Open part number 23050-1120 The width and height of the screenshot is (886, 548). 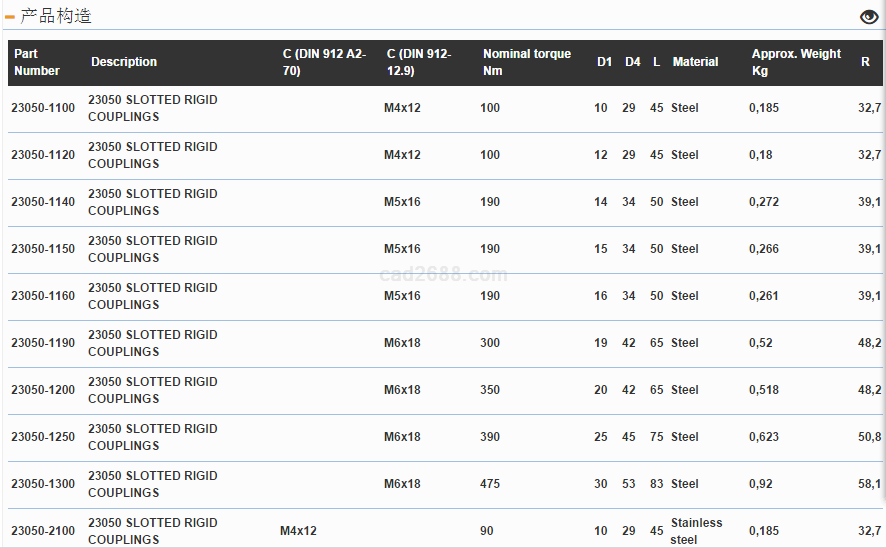[x=43, y=155]
